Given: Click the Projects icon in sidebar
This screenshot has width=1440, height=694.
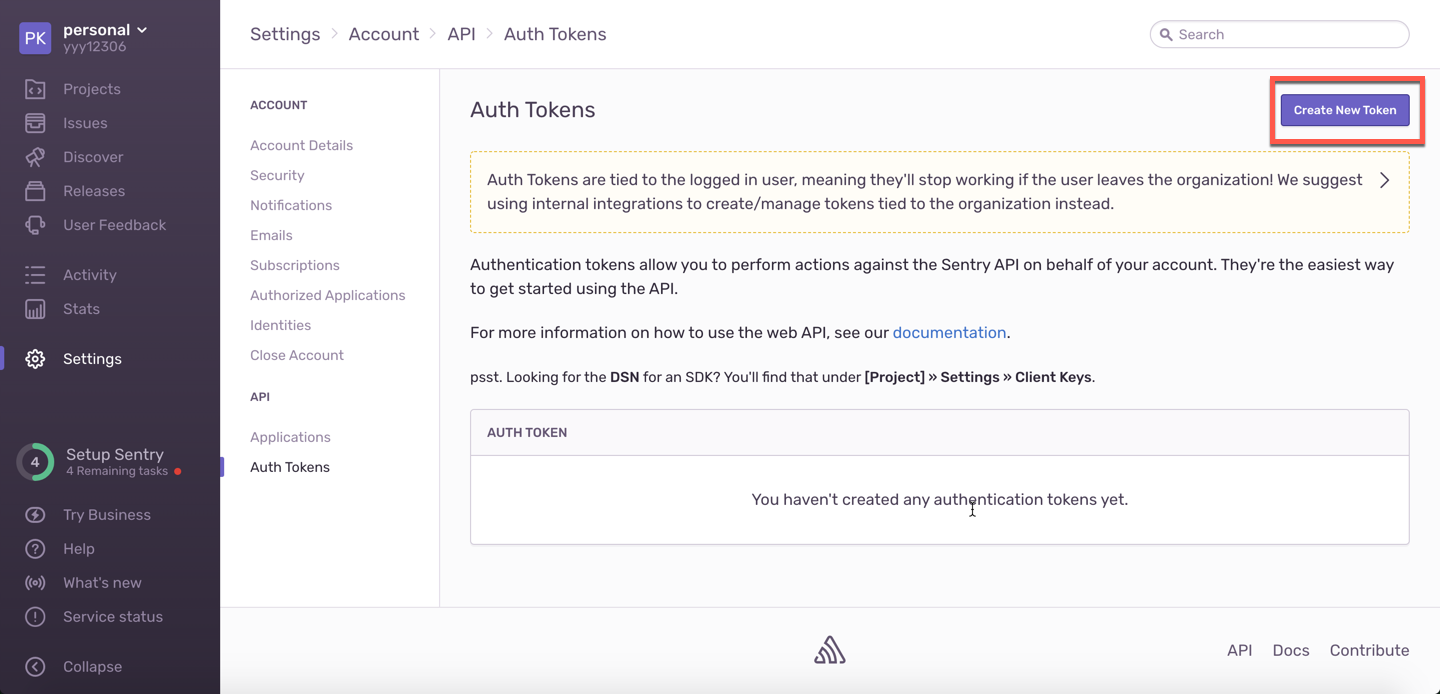Looking at the screenshot, I should tap(35, 89).
